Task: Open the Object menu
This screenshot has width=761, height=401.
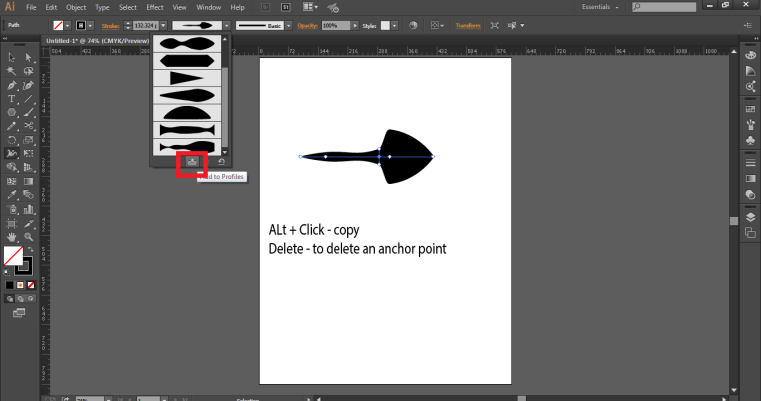Action: tap(76, 7)
